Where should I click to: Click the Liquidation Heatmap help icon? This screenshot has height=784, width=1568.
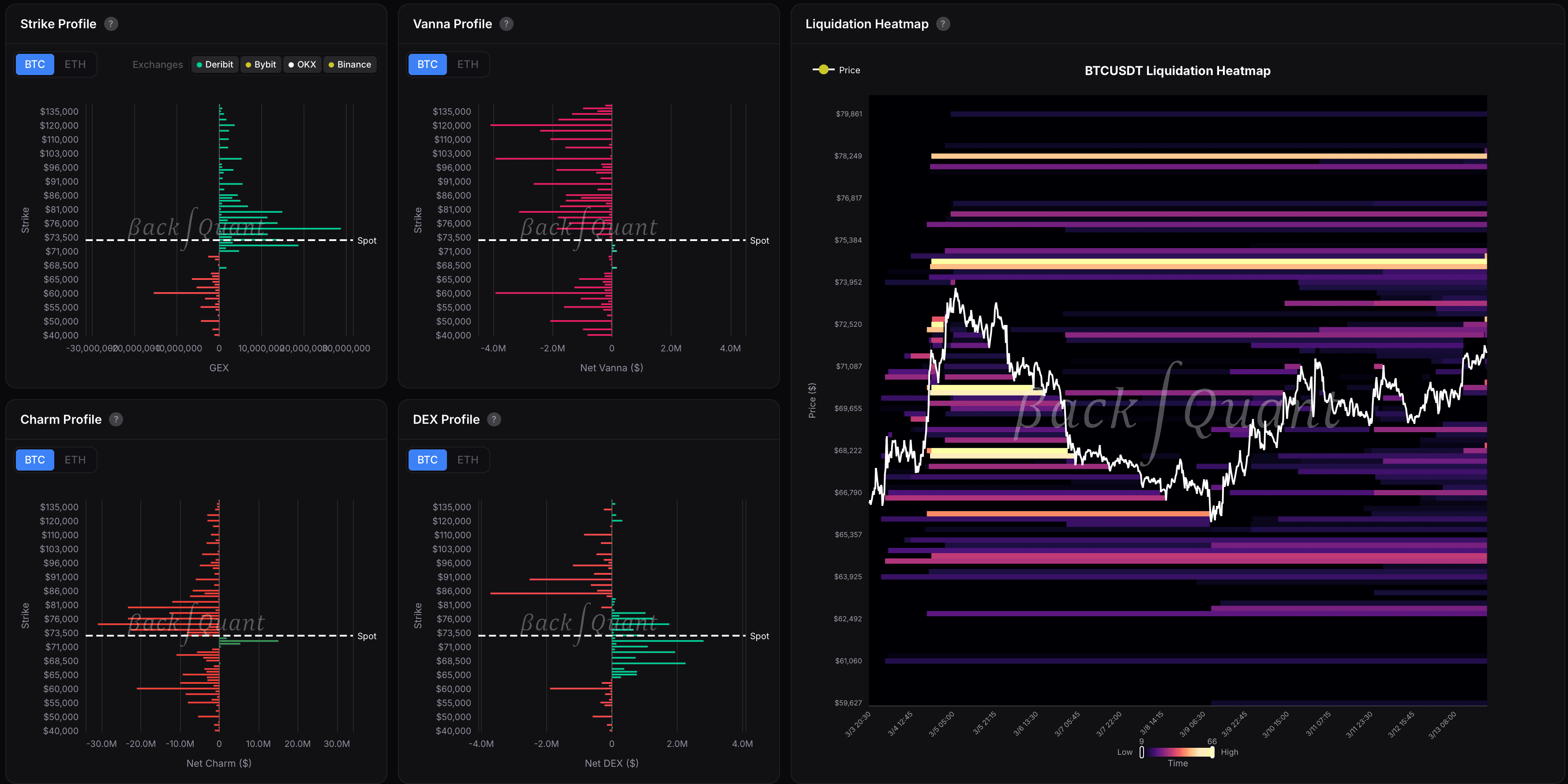(x=942, y=24)
